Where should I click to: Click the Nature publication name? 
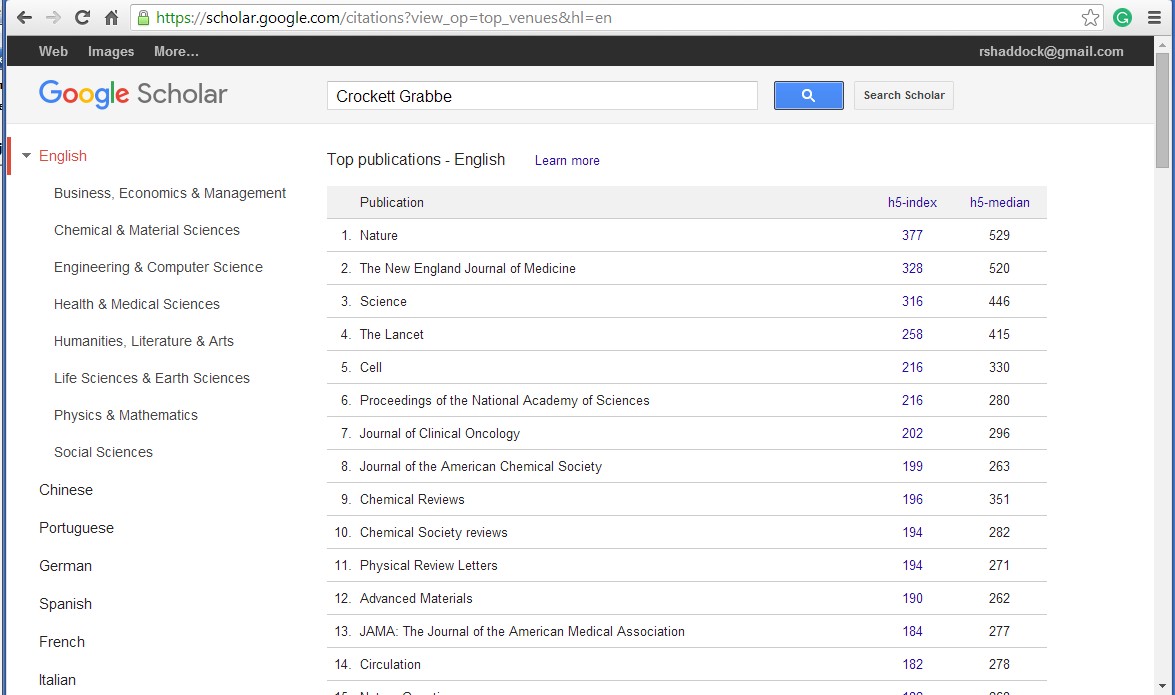(x=378, y=235)
